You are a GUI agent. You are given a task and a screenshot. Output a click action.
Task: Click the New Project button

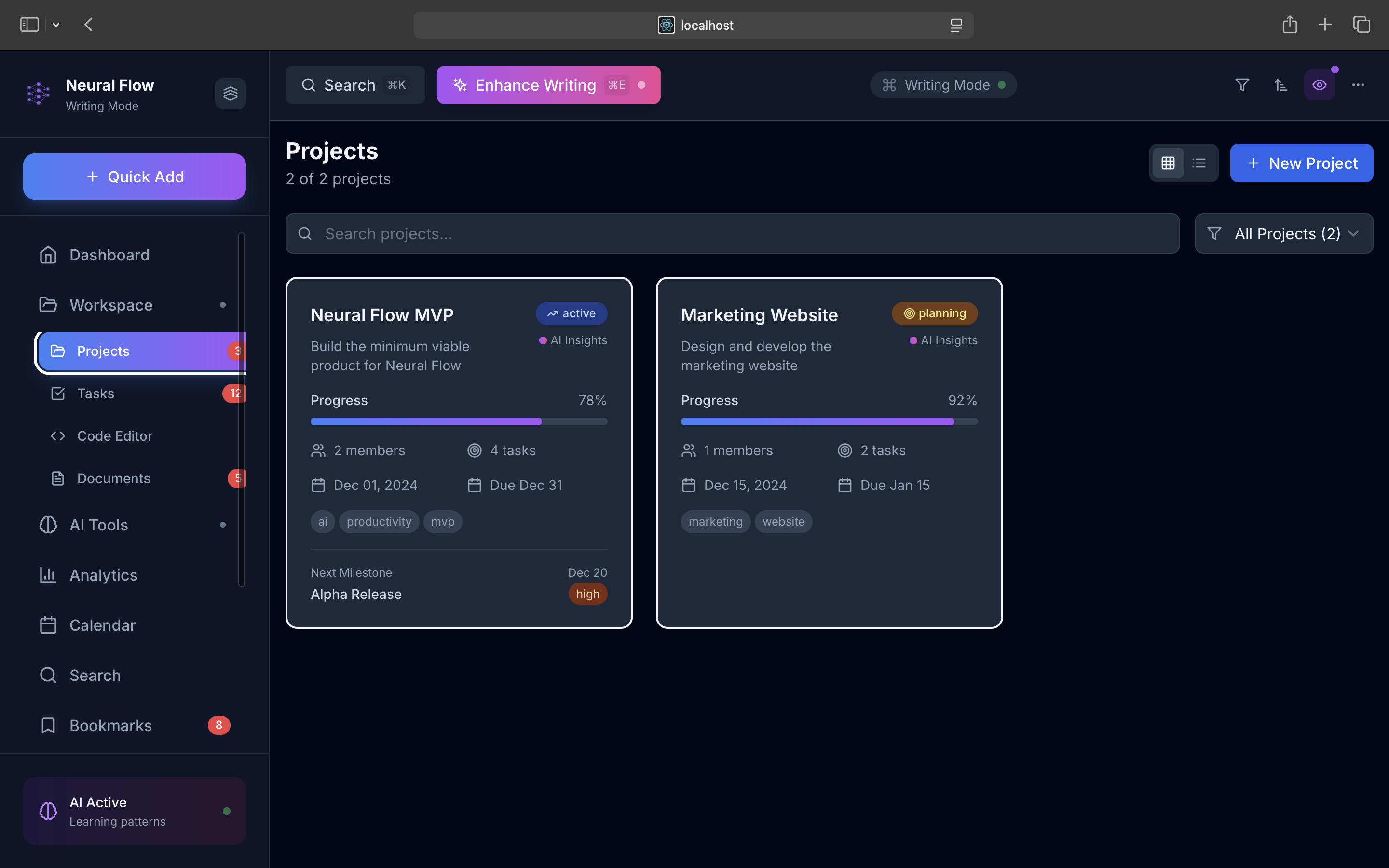pyautogui.click(x=1301, y=163)
